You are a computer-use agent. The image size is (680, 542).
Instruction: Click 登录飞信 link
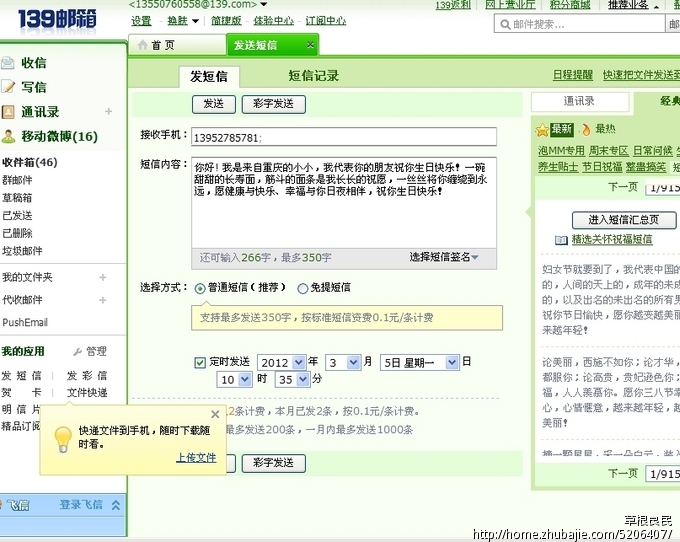(81, 505)
